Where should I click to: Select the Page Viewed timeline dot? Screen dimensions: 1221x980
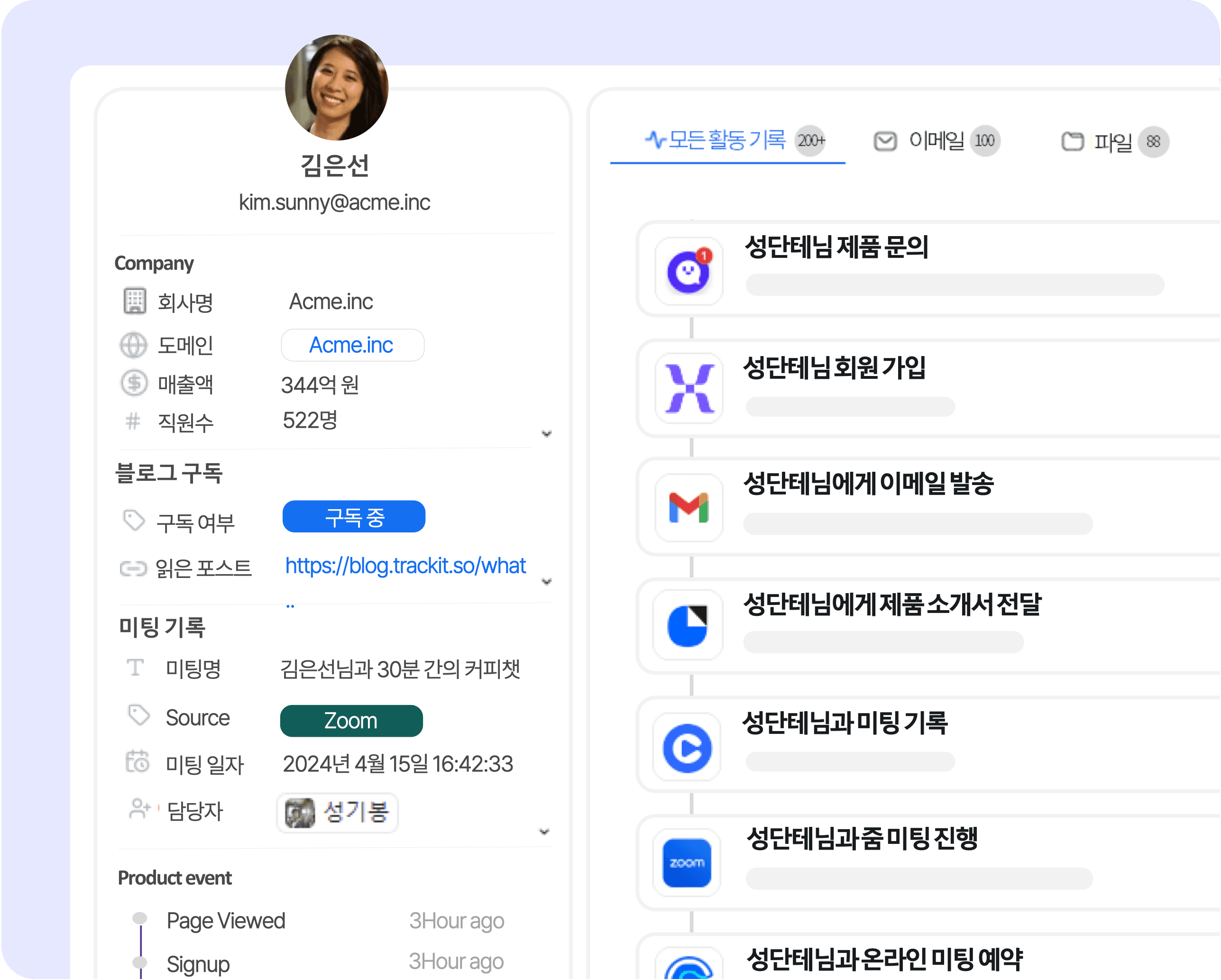point(139,918)
